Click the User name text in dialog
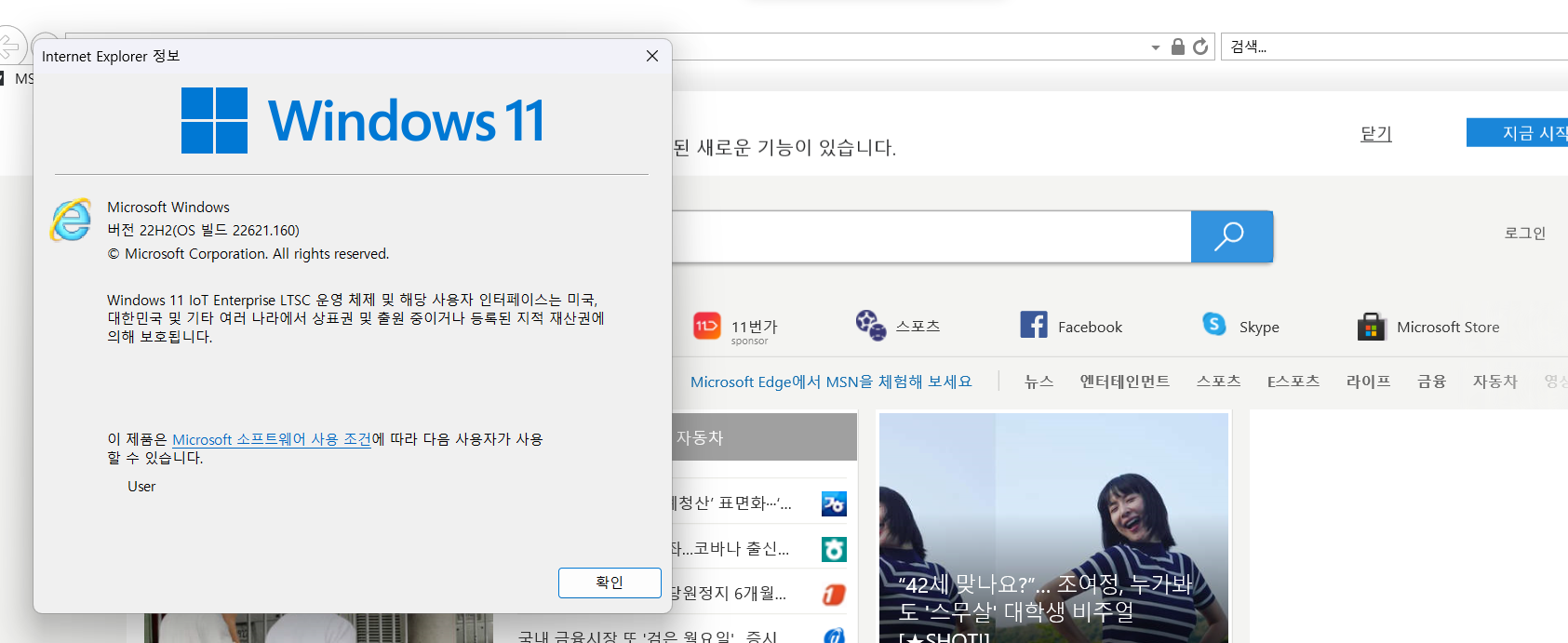The image size is (1568, 643). pos(141,487)
